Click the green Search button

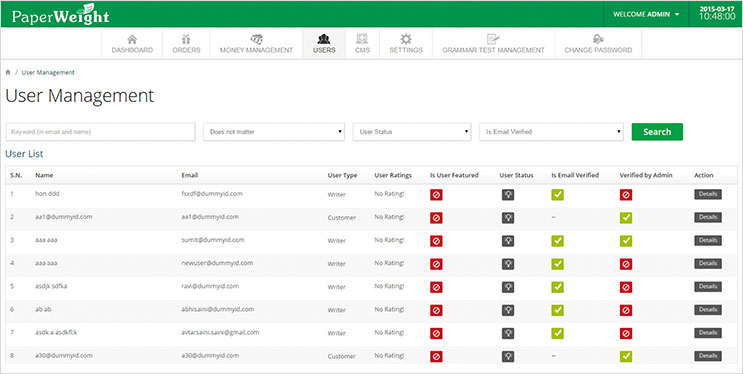[x=657, y=132]
